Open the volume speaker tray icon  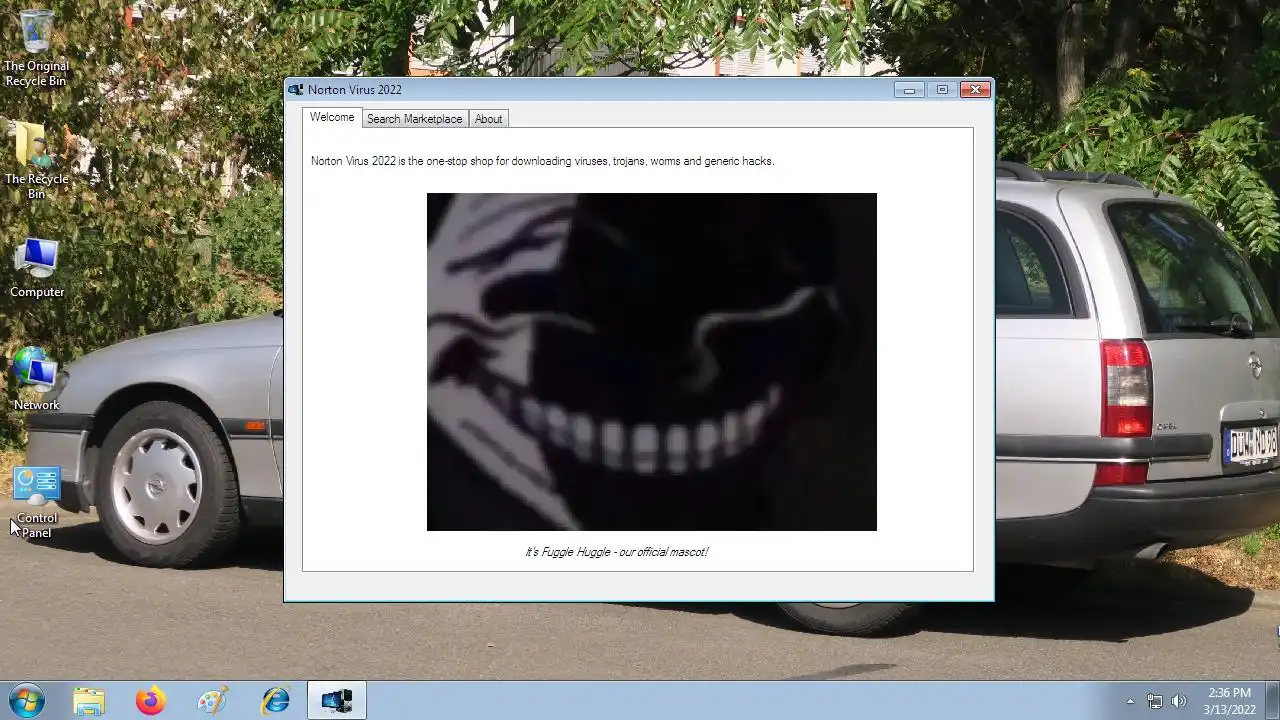click(x=1179, y=702)
